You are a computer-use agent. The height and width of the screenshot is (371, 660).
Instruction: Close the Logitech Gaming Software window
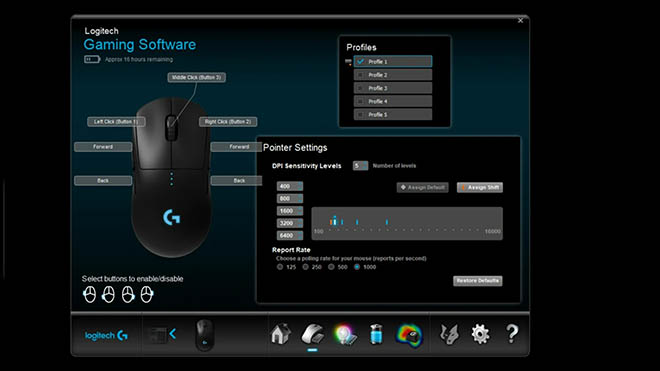(520, 20)
